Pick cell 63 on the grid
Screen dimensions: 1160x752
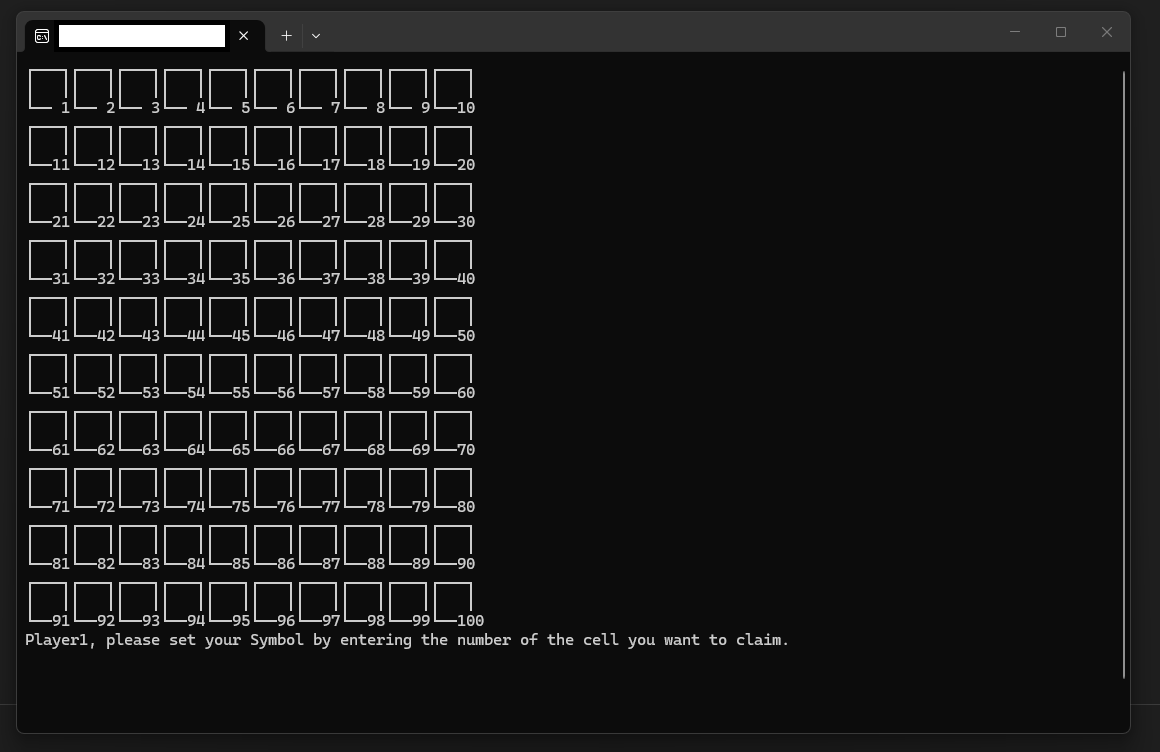click(x=138, y=430)
